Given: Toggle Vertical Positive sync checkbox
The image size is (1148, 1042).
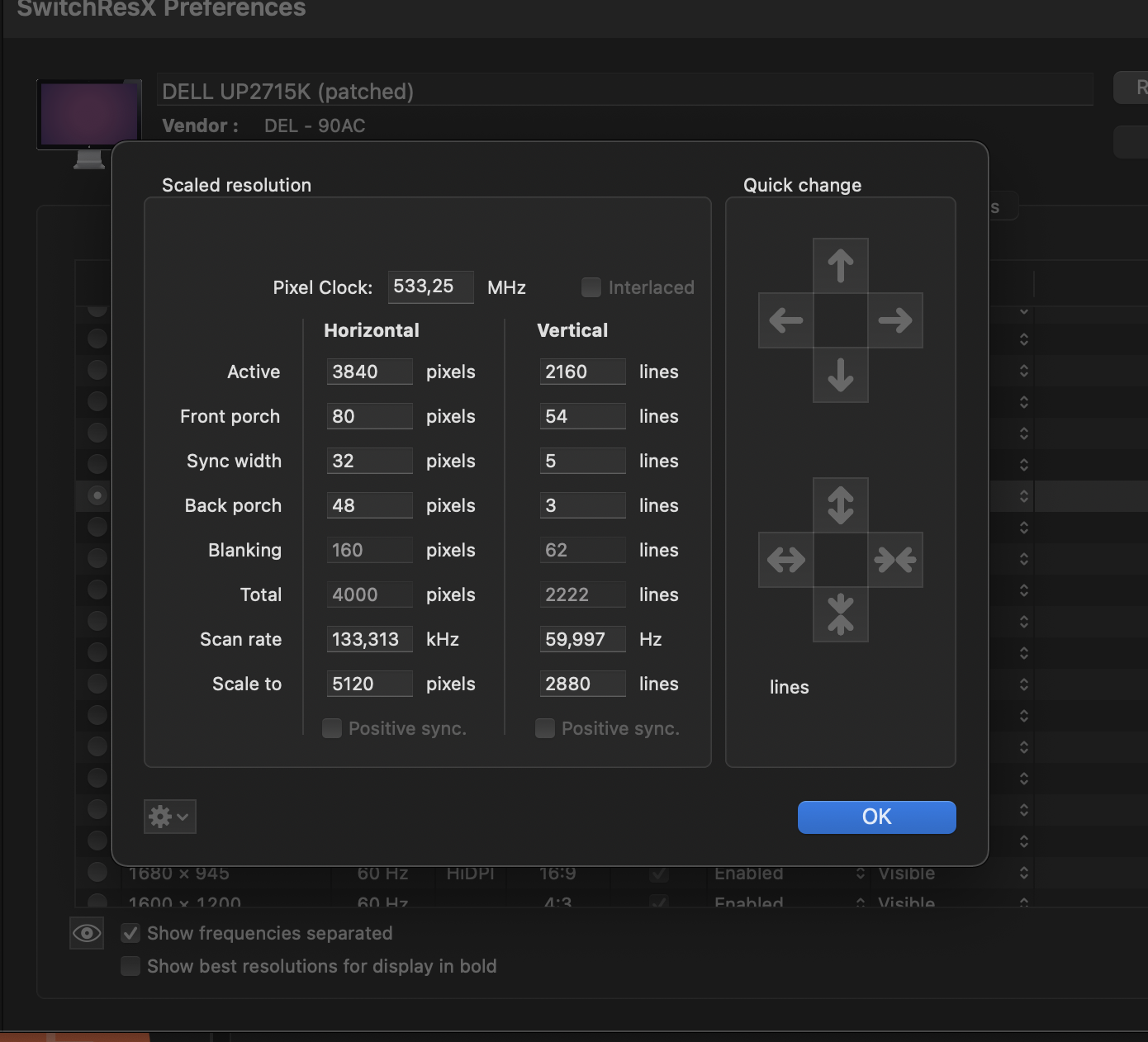Looking at the screenshot, I should pos(545,728).
